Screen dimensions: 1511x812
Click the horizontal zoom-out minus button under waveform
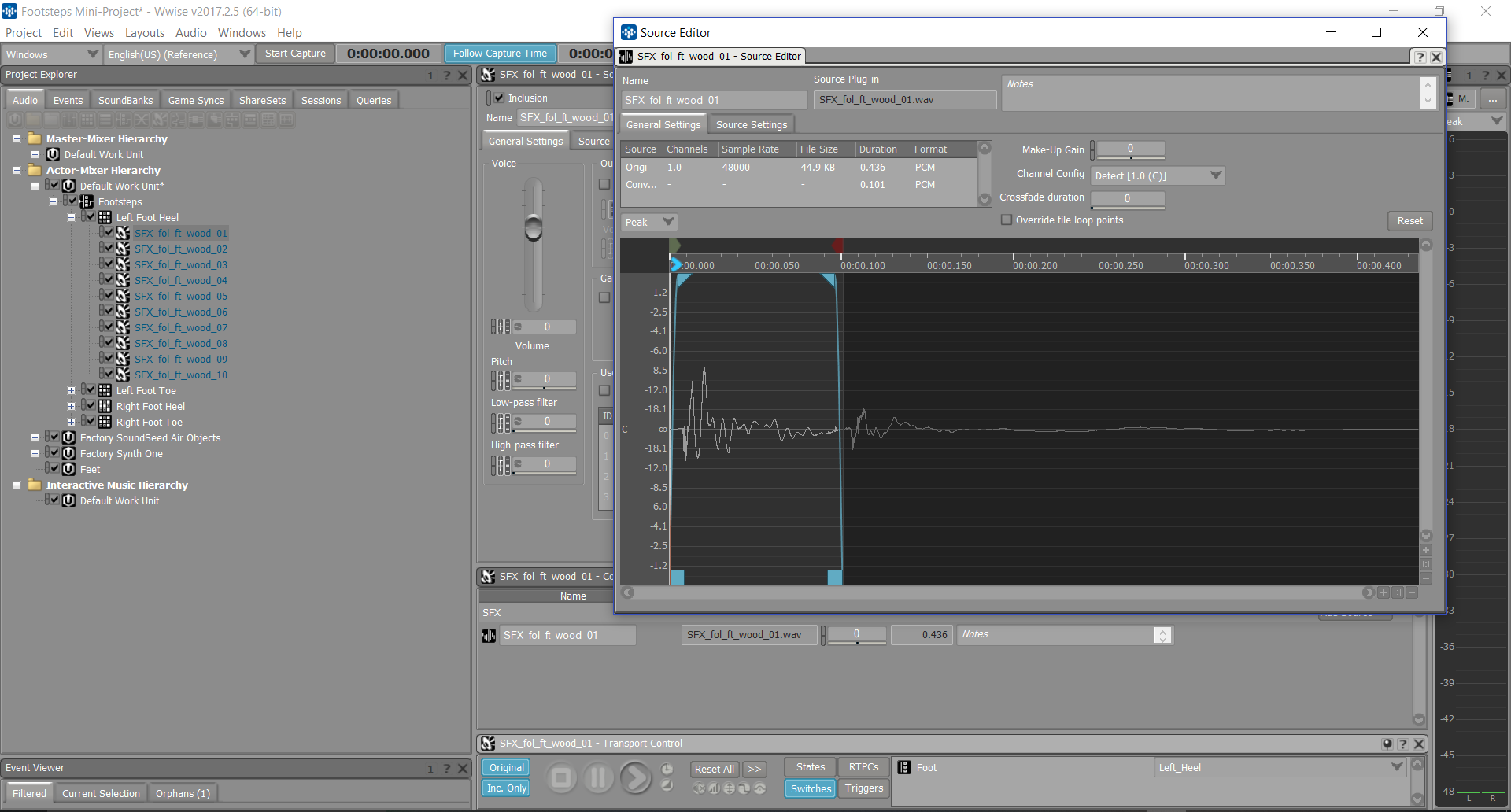pyautogui.click(x=1412, y=592)
